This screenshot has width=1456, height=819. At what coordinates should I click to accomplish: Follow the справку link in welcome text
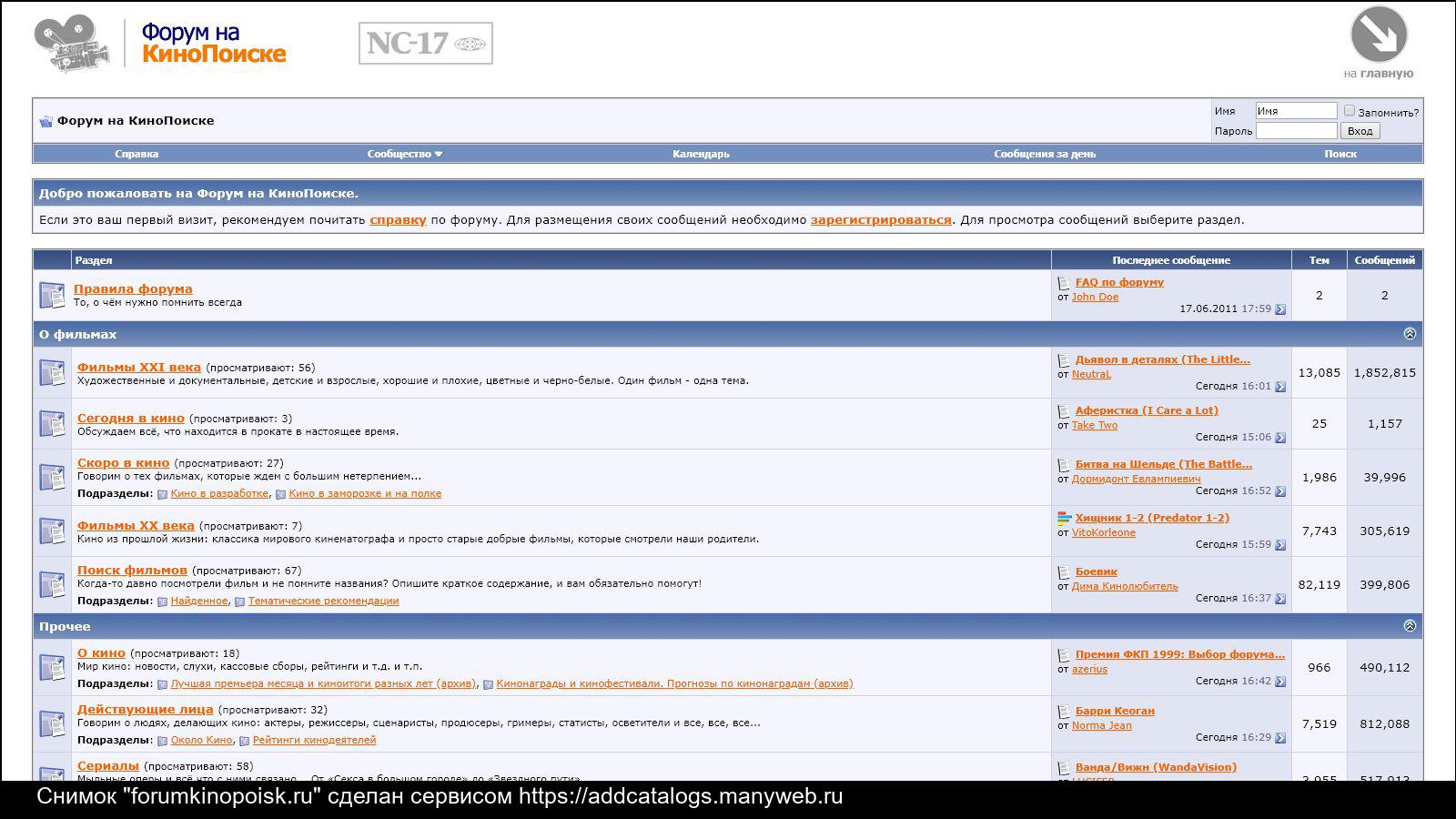click(x=398, y=219)
